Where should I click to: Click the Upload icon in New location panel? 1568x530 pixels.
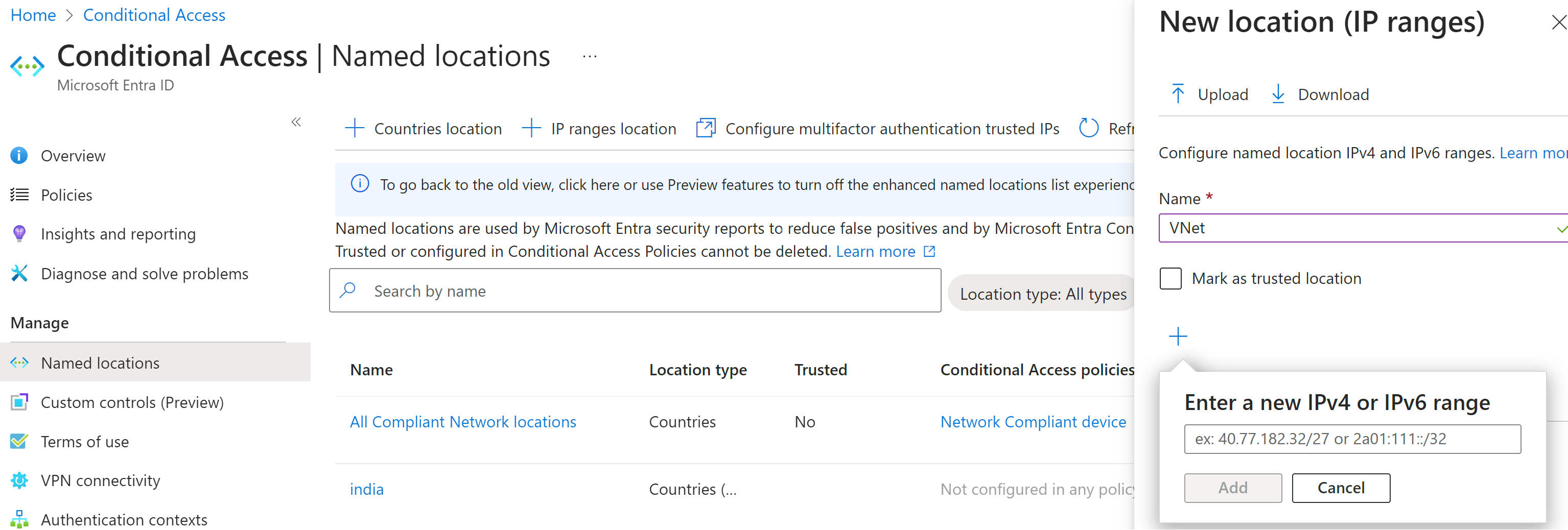coord(1179,94)
